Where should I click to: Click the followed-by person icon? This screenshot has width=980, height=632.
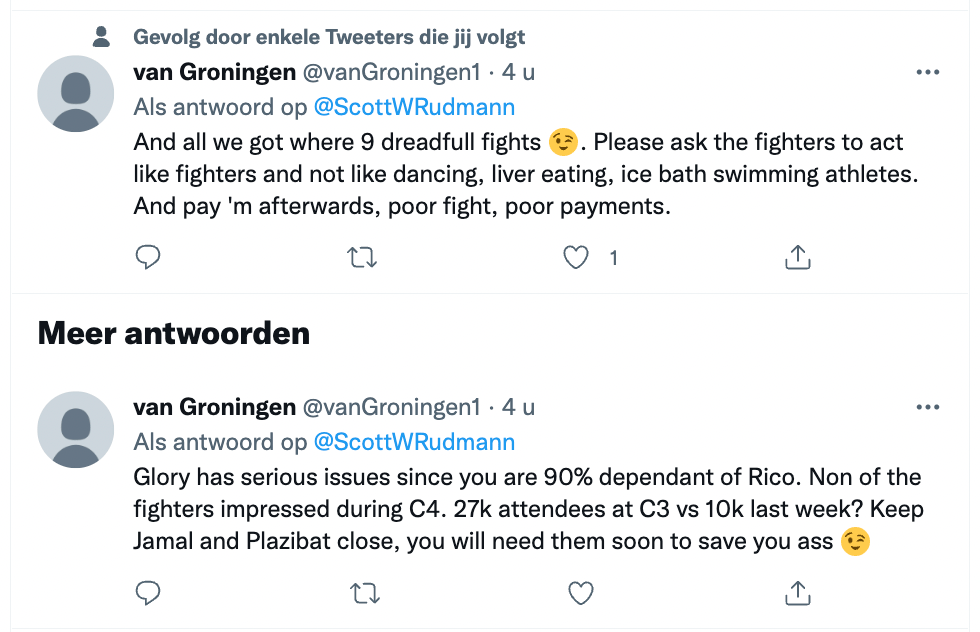101,37
